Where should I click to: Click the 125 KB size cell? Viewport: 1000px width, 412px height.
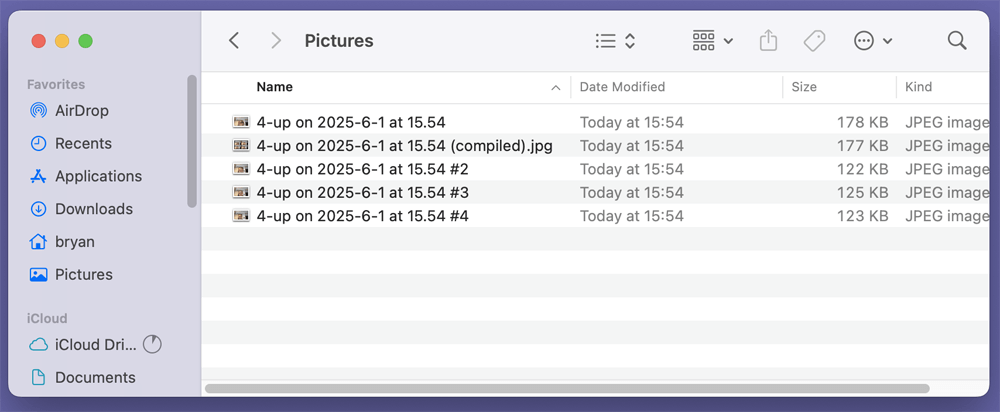862,193
